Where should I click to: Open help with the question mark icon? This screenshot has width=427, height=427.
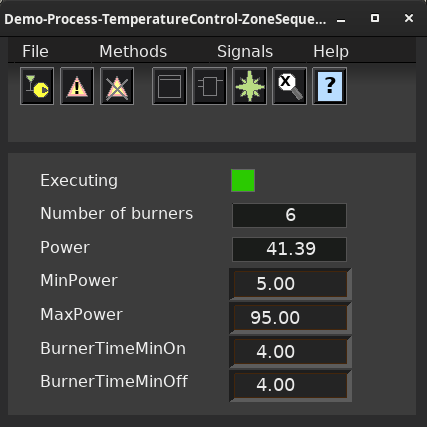tap(329, 86)
